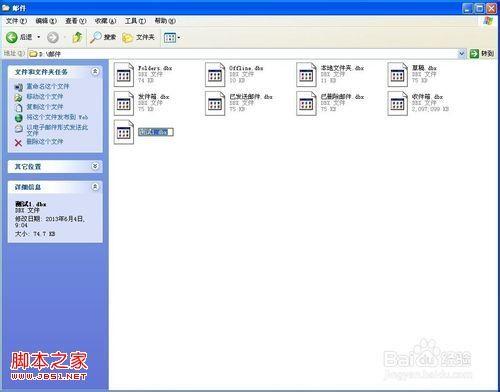Click publish this file to Web link
500x392 pixels.
(x=57, y=117)
